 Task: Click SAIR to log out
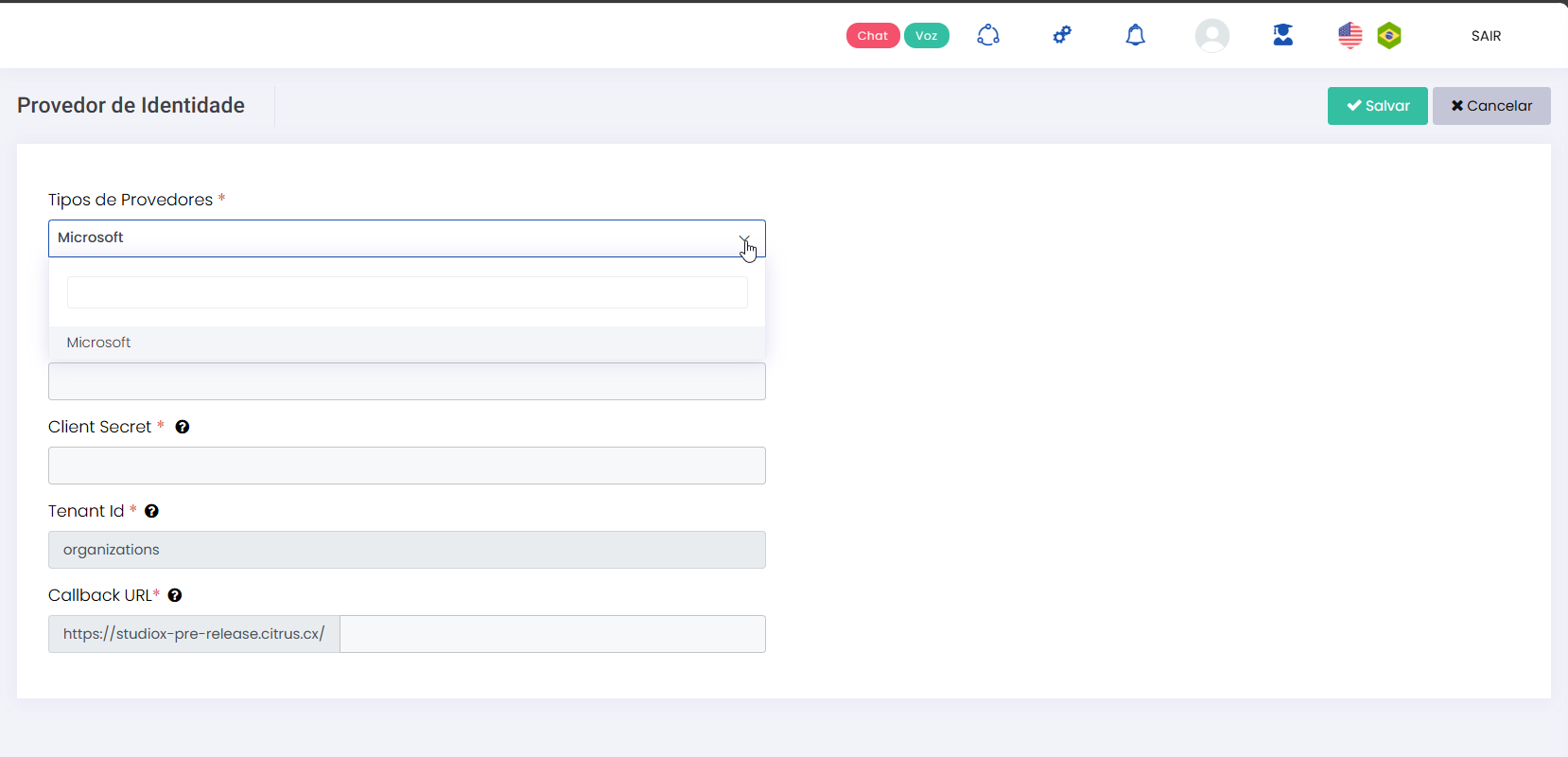click(1486, 36)
